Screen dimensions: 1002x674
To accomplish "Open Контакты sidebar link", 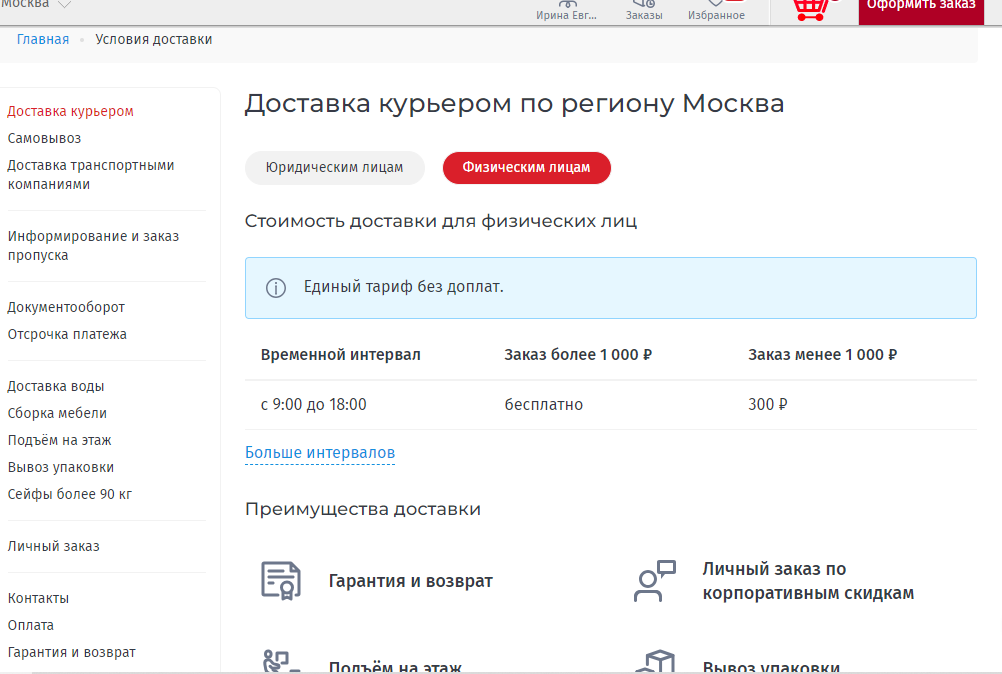I will pos(38,599).
